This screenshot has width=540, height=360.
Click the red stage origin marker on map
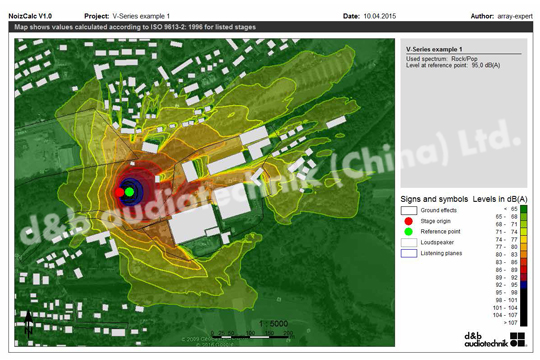[120, 192]
